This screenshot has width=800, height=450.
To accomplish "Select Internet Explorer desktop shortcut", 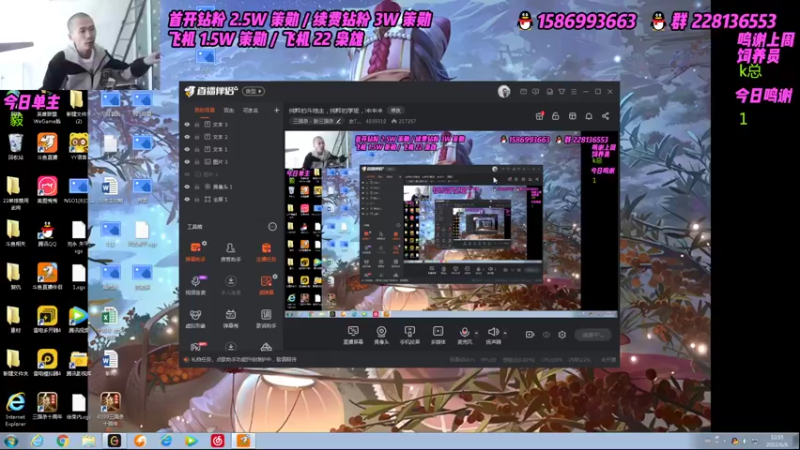I will pyautogui.click(x=15, y=409).
